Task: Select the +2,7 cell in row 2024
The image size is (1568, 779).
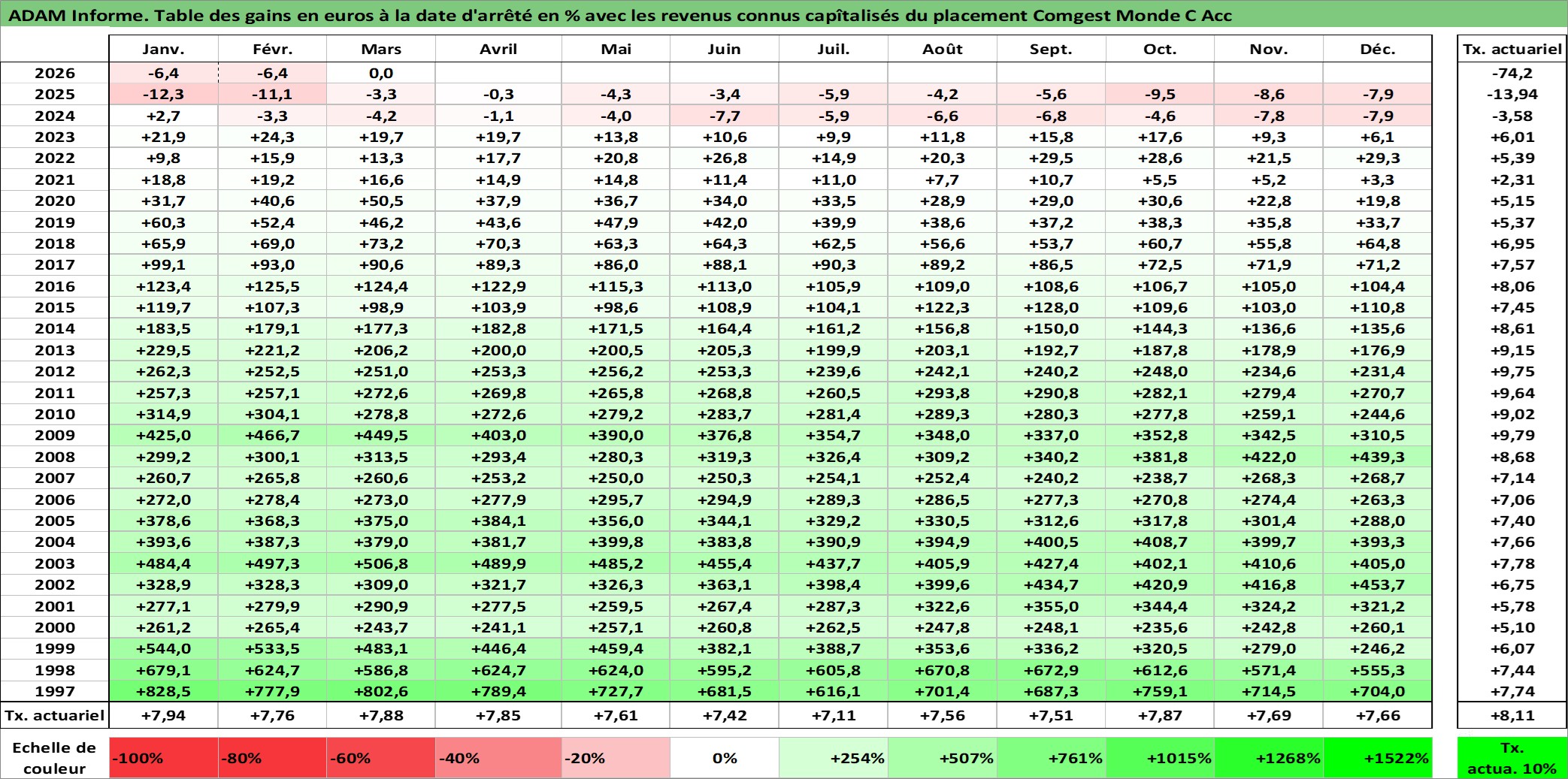Action: [163, 116]
